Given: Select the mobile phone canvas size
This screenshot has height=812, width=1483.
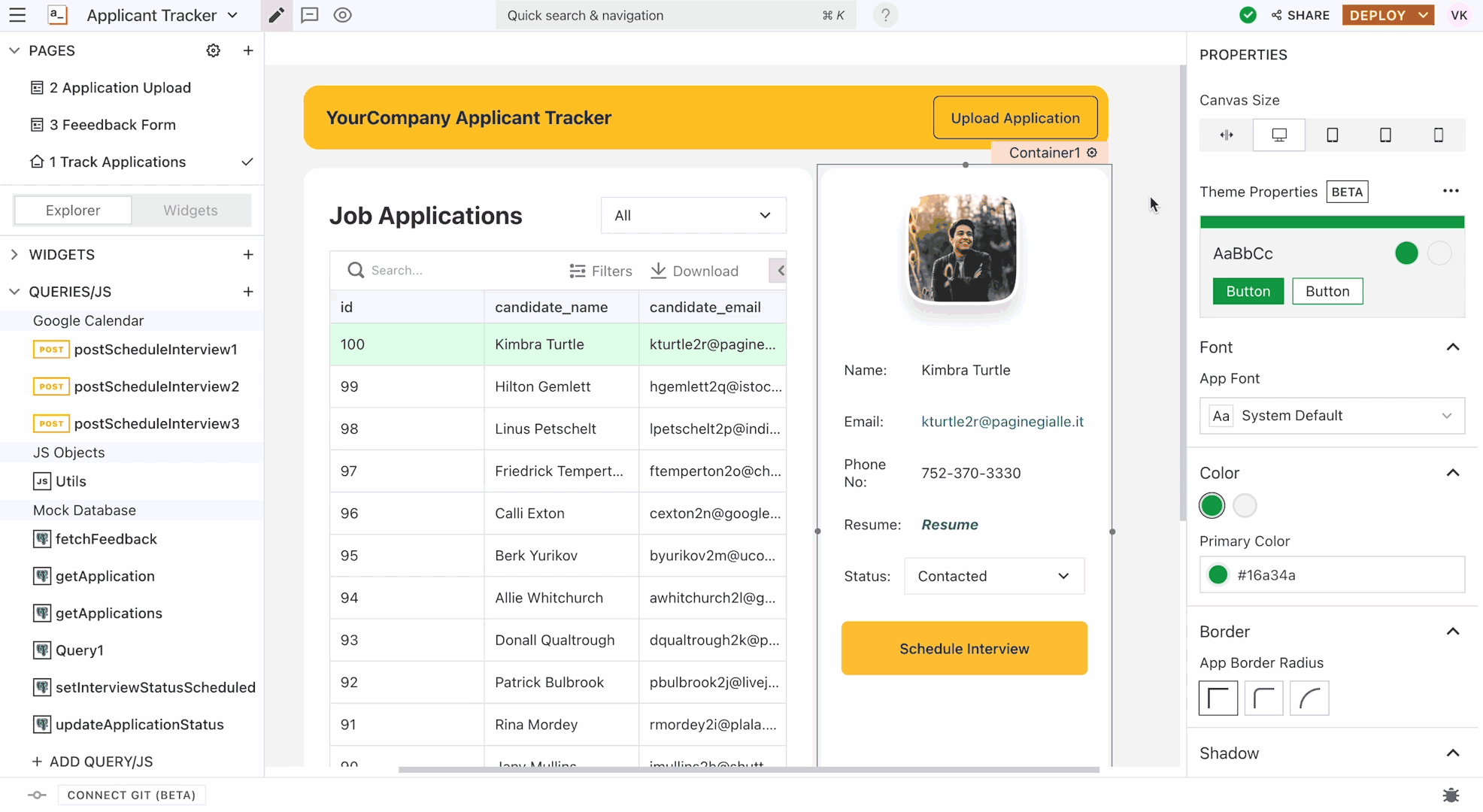Looking at the screenshot, I should coord(1438,135).
